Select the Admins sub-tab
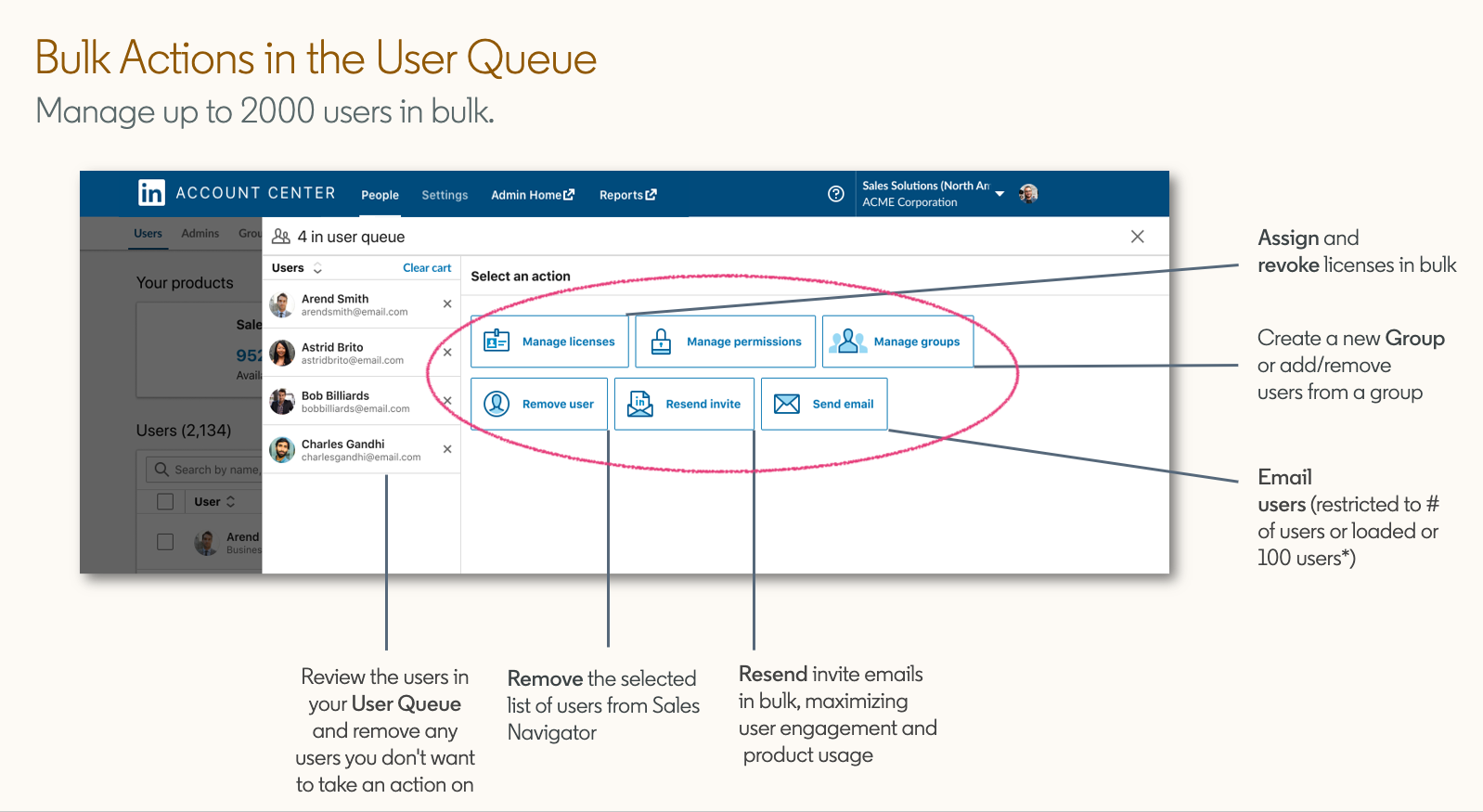 (x=200, y=233)
